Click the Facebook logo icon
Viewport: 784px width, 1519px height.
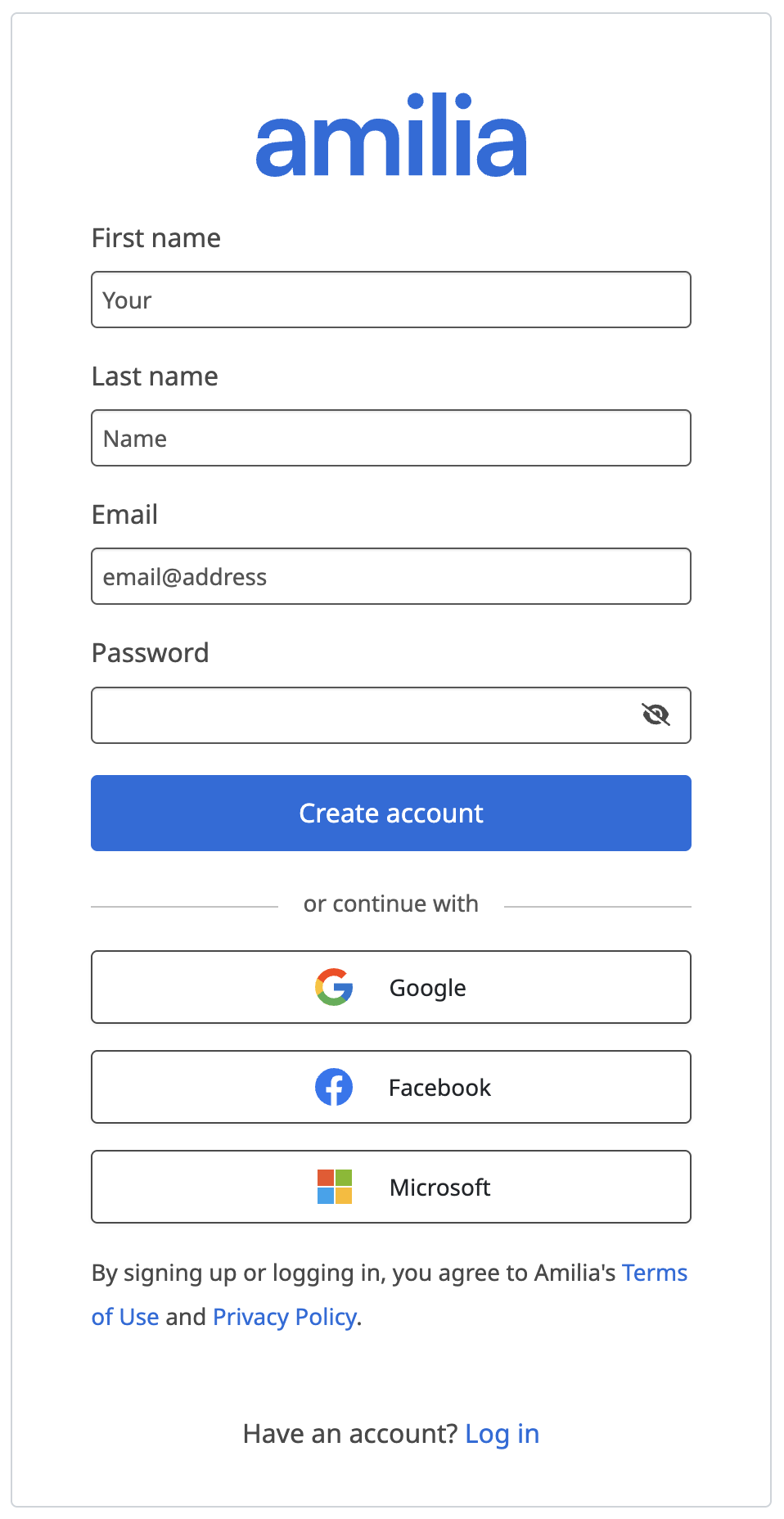click(x=334, y=1087)
